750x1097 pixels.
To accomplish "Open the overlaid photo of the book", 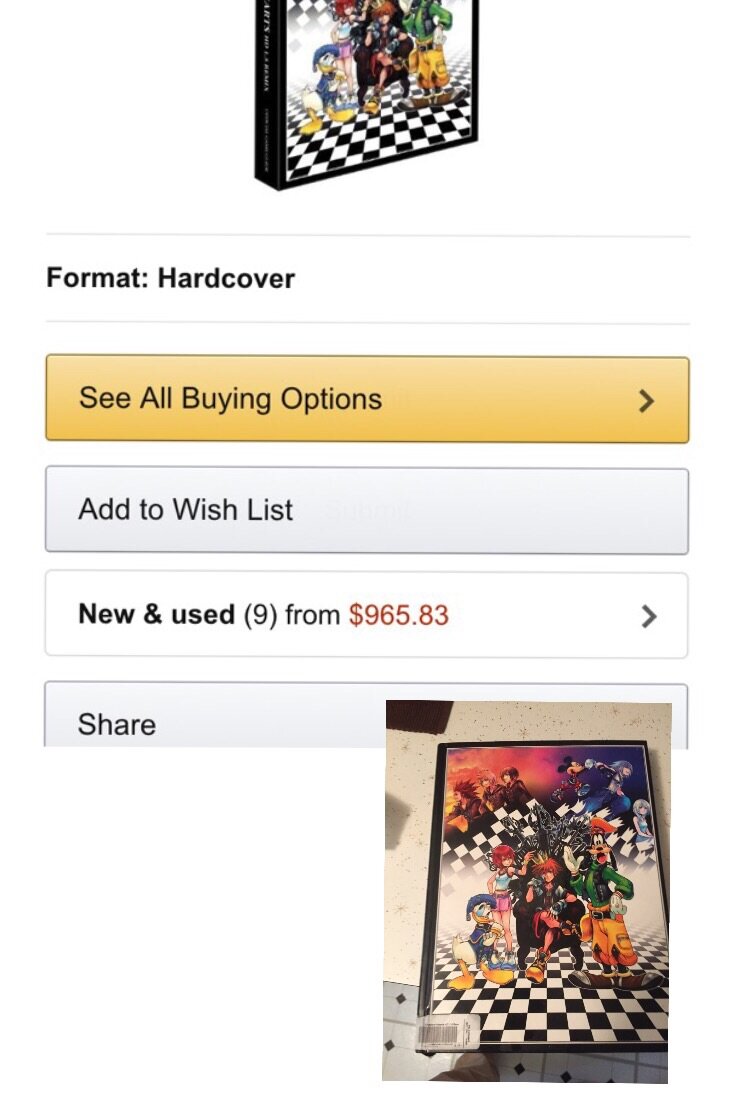I will (x=527, y=891).
